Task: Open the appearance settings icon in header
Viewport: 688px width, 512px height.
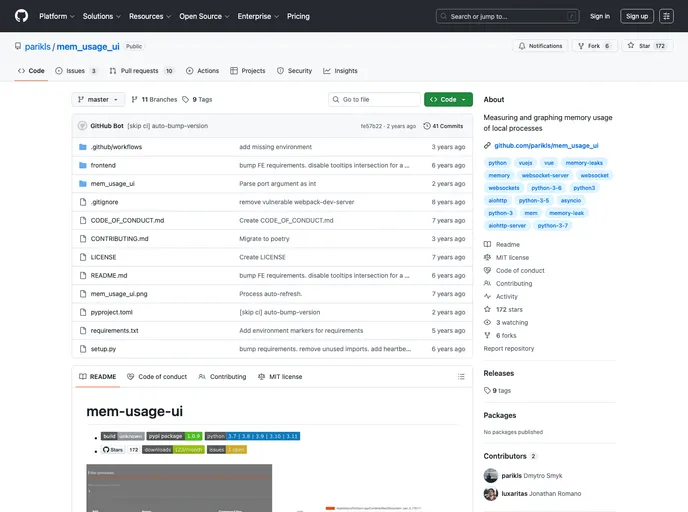Action: [666, 16]
